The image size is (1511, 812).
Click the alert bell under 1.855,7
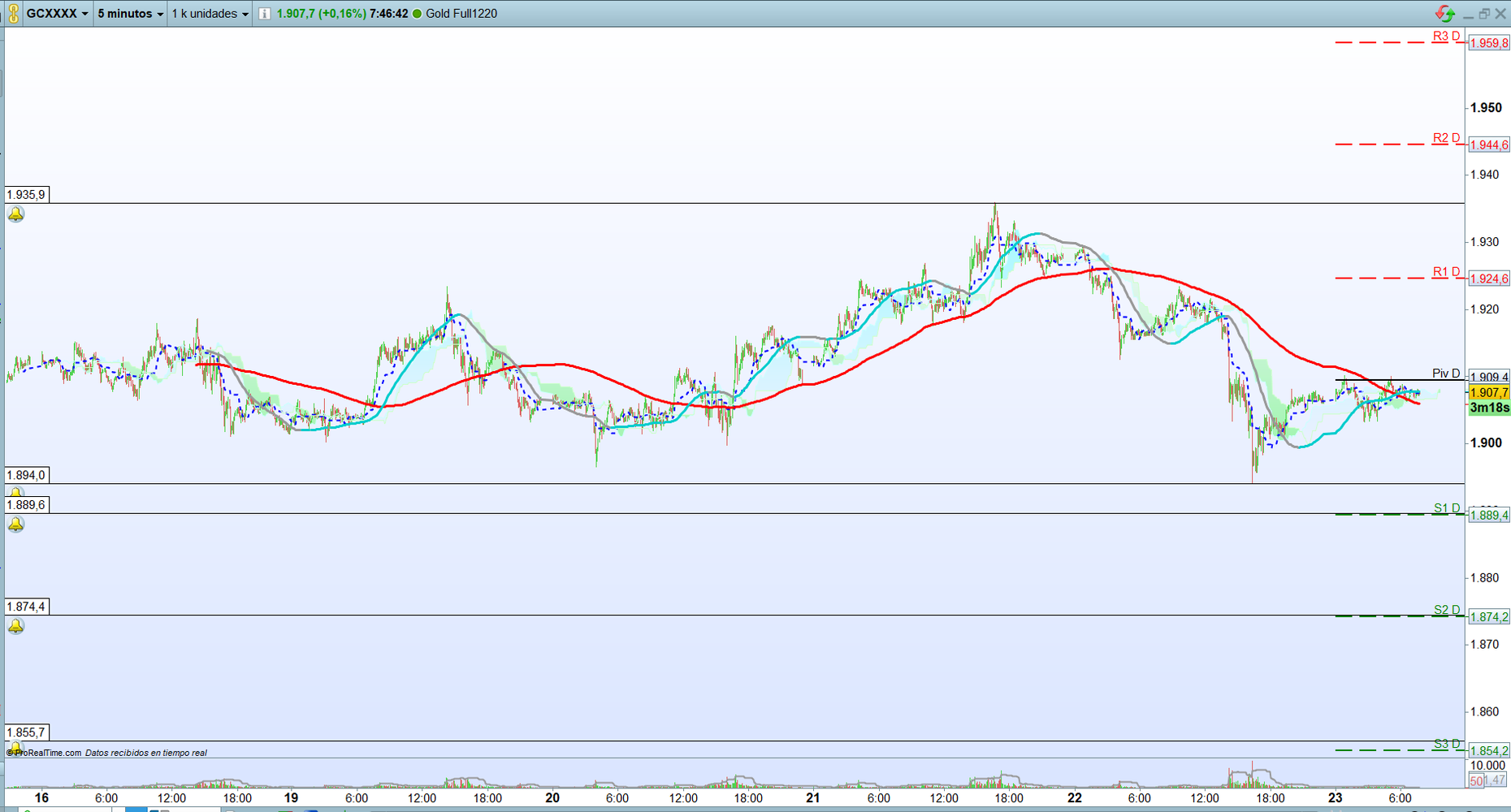coord(15,747)
